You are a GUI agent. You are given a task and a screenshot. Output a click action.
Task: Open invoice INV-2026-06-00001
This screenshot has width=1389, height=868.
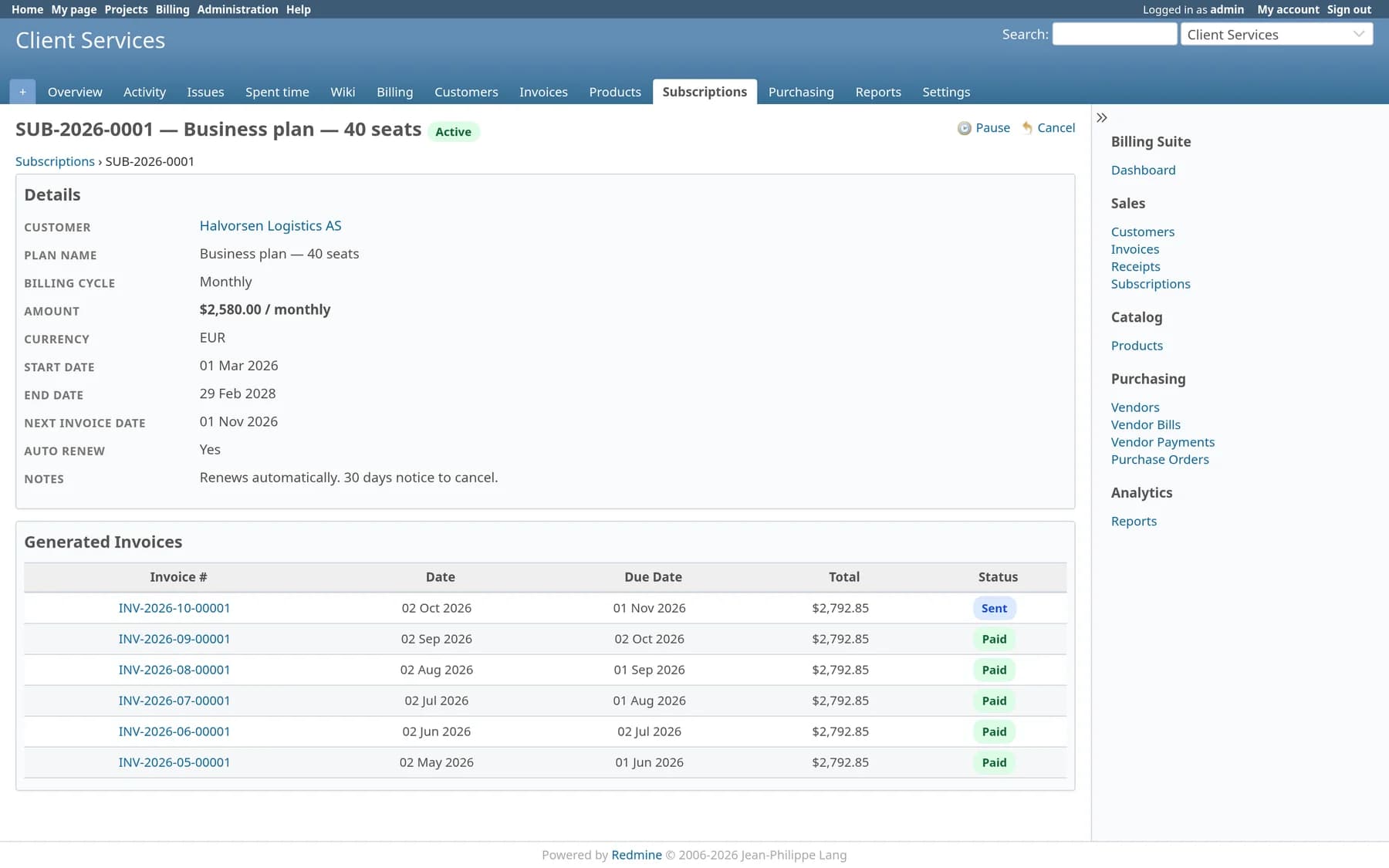[174, 731]
